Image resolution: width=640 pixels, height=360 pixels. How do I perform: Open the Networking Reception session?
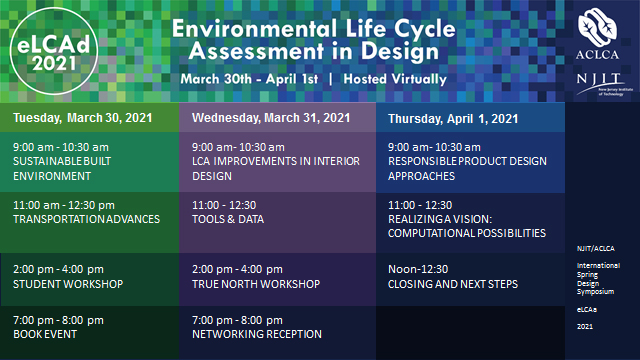click(x=277, y=332)
